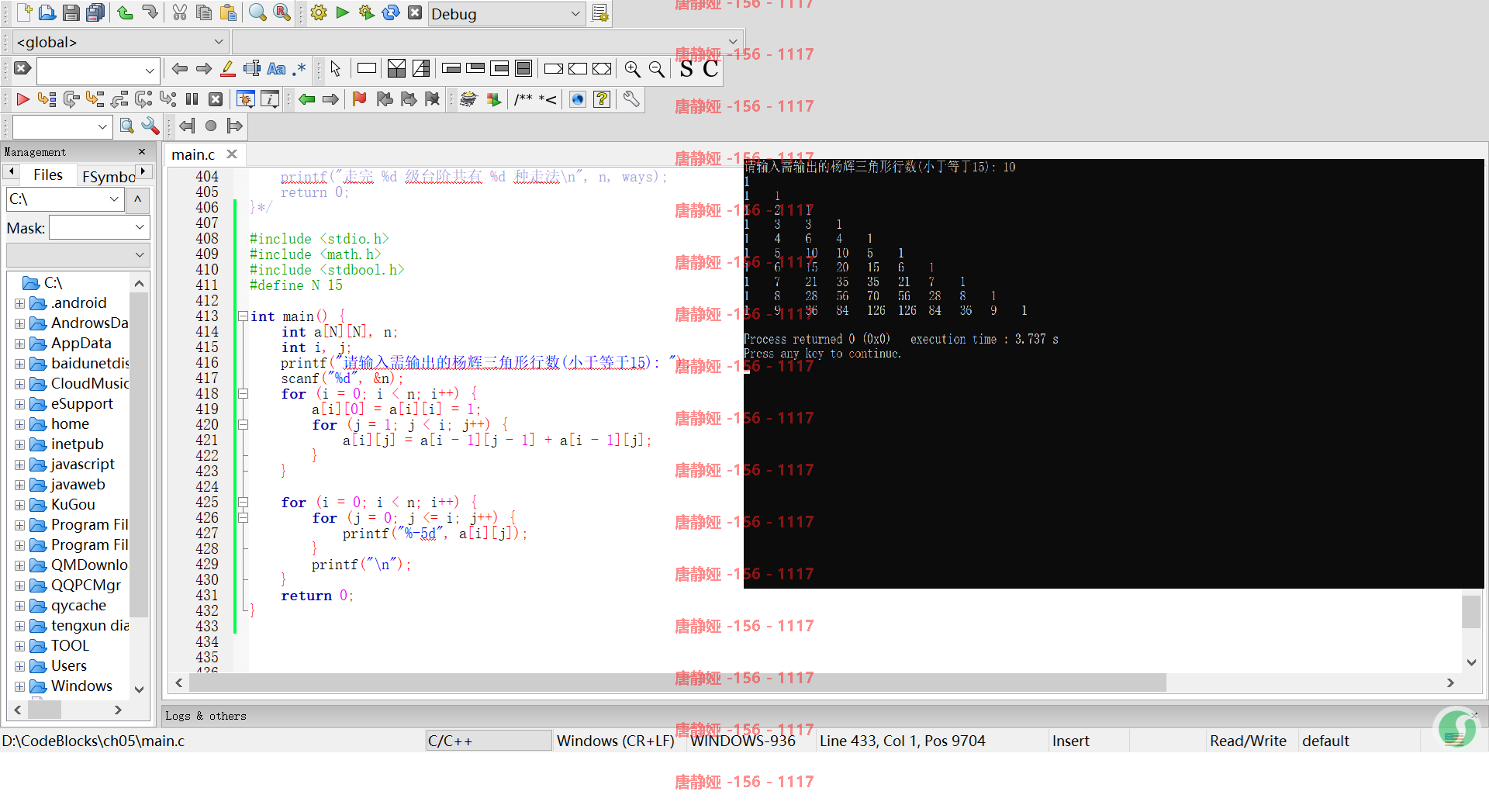Toggle highlight occurrences pencil option
This screenshot has height=812, width=1489.
coord(228,69)
